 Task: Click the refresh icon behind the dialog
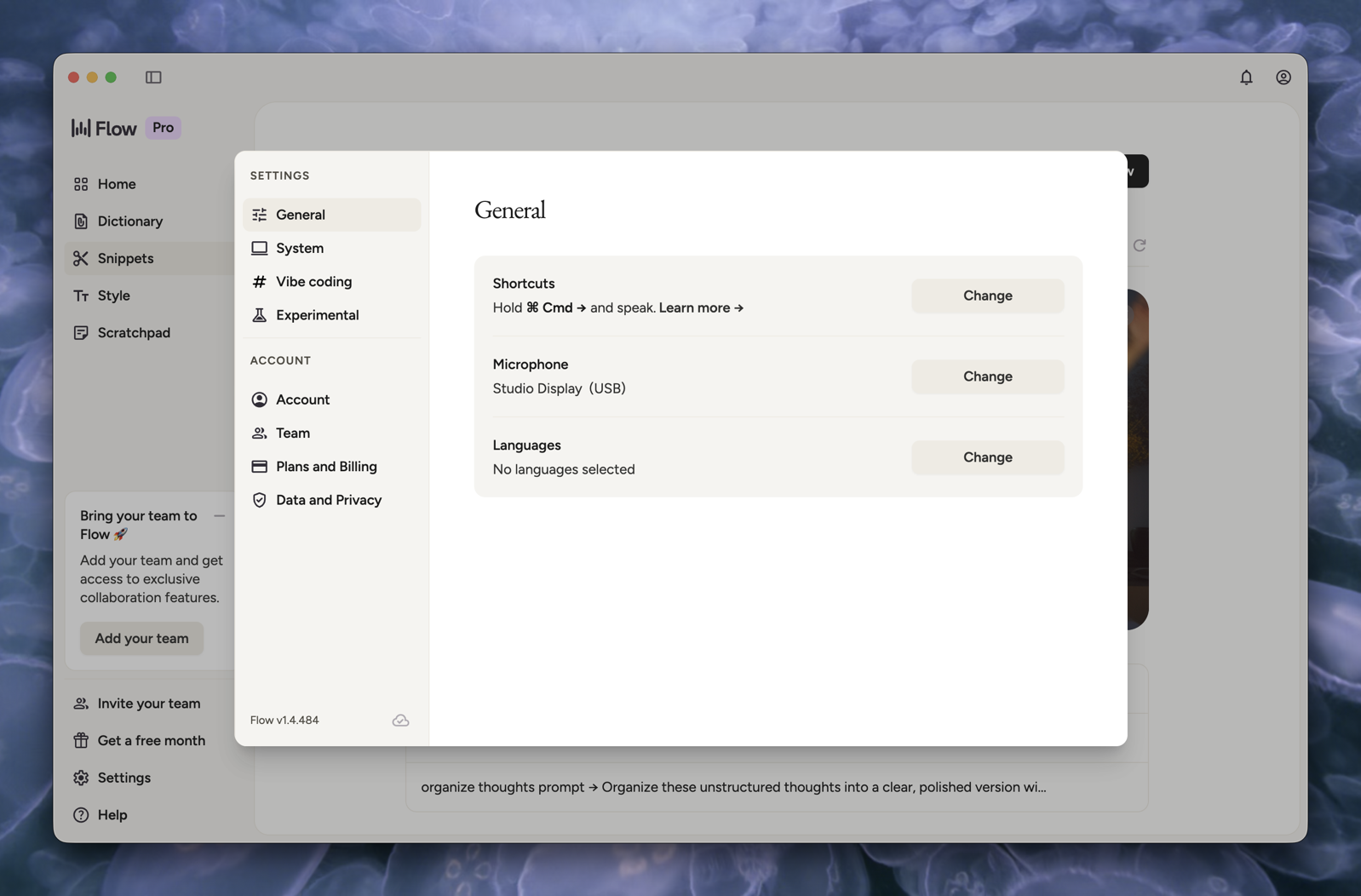coord(1139,245)
